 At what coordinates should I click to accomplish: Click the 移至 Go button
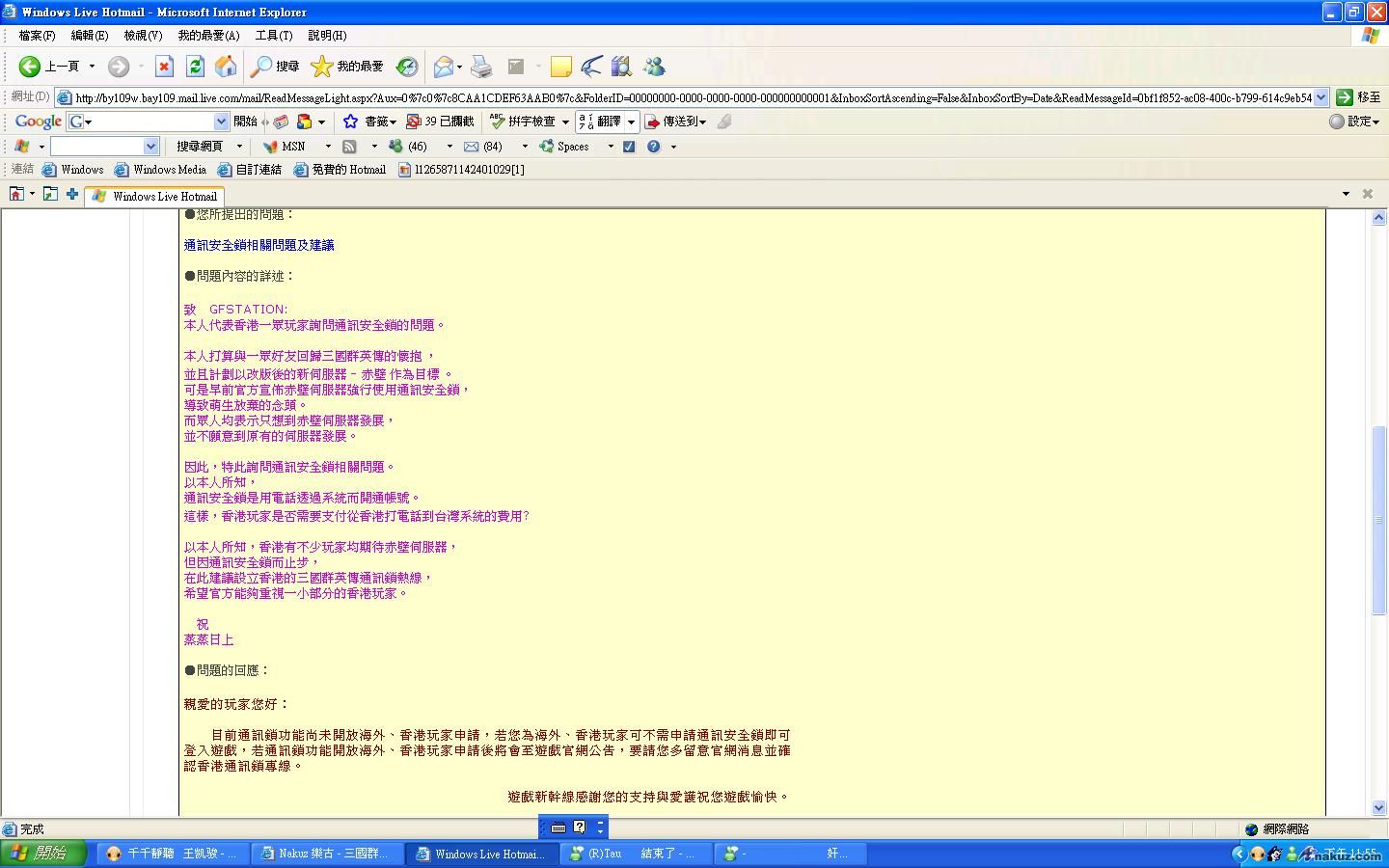click(x=1358, y=97)
